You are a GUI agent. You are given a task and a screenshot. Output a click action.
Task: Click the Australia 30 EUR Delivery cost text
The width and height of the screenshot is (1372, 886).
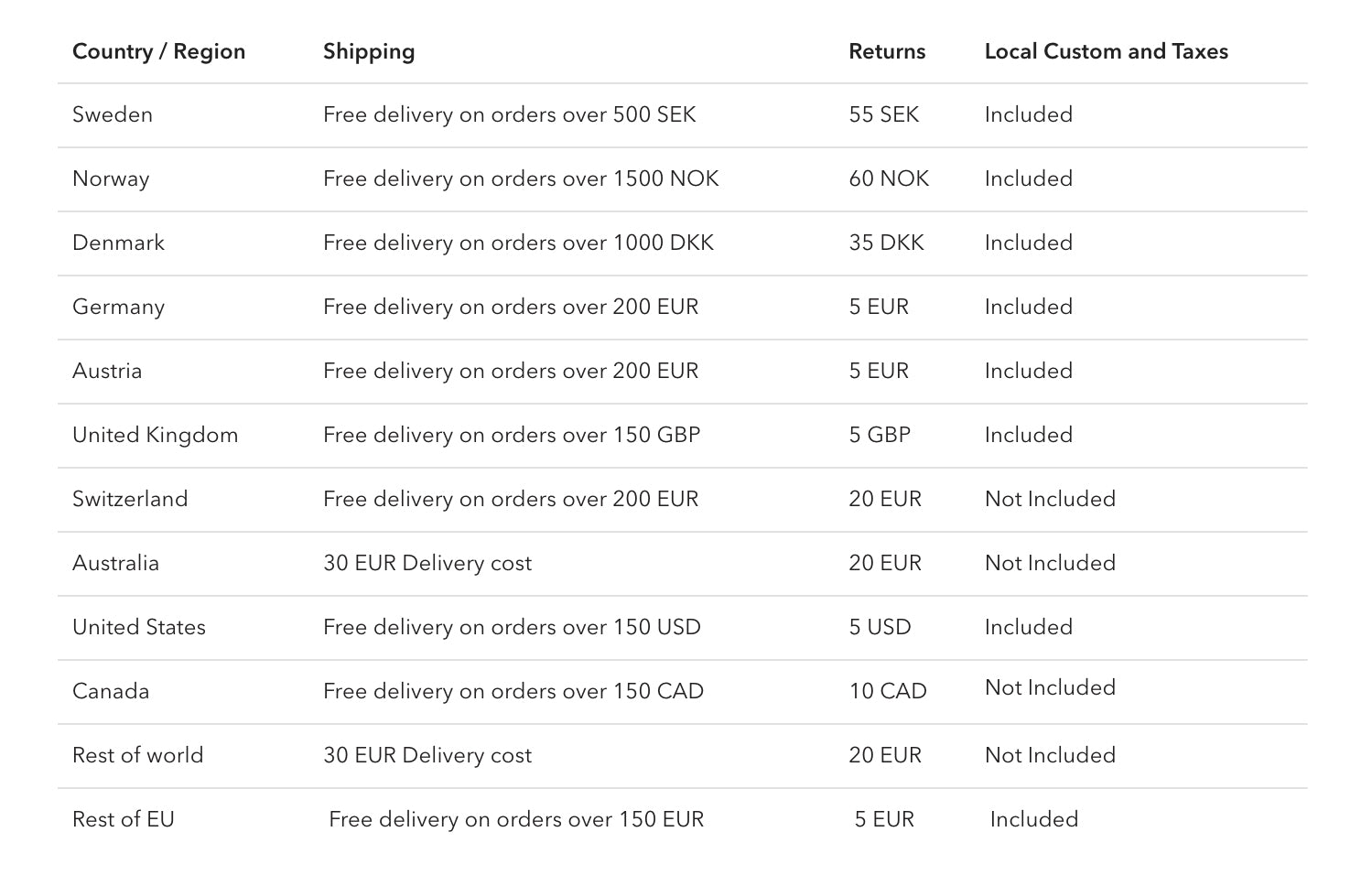pyautogui.click(x=427, y=563)
